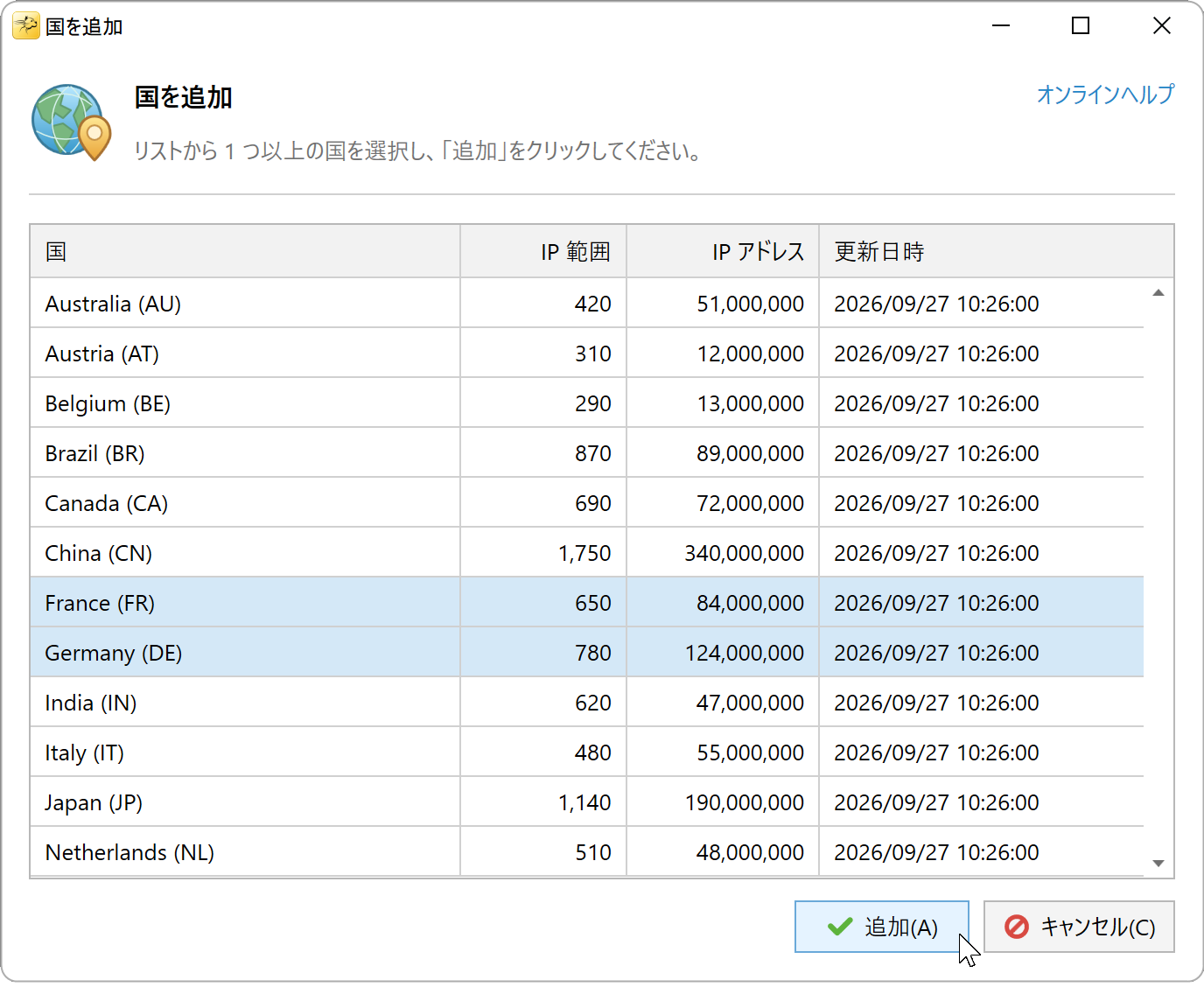The height and width of the screenshot is (994, 1204).
Task: Click the update timestamp in the Italy row
Action: [936, 752]
